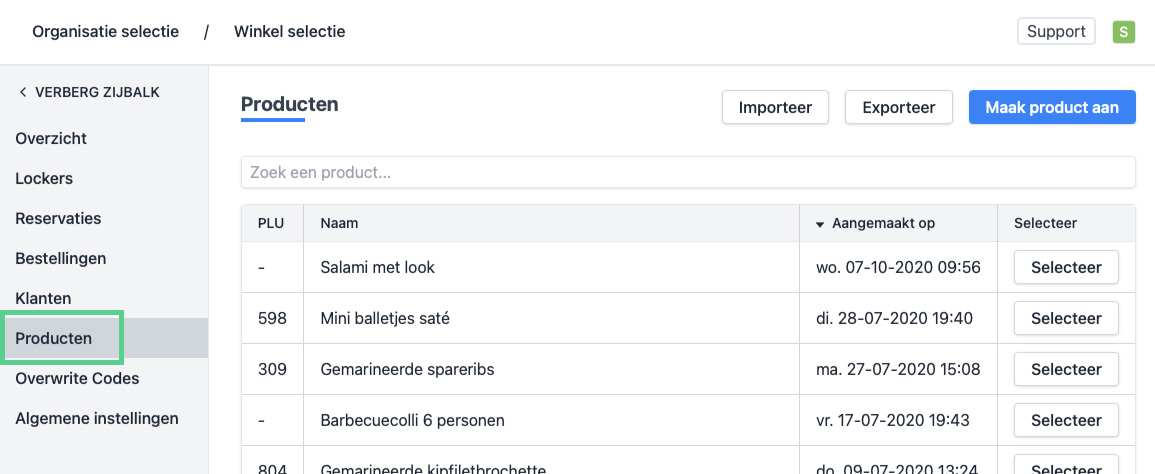Open Overwrite Codes section
Viewport: 1155px width, 474px height.
click(x=77, y=378)
